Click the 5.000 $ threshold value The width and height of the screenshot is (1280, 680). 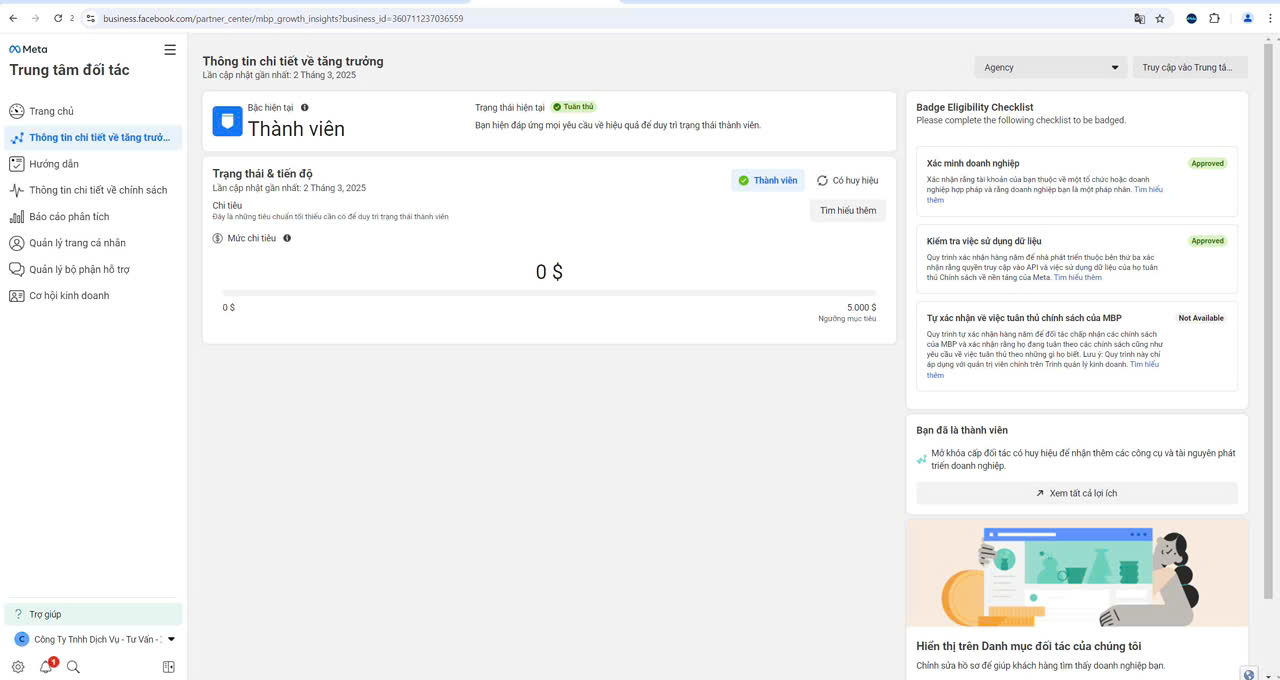(x=861, y=308)
